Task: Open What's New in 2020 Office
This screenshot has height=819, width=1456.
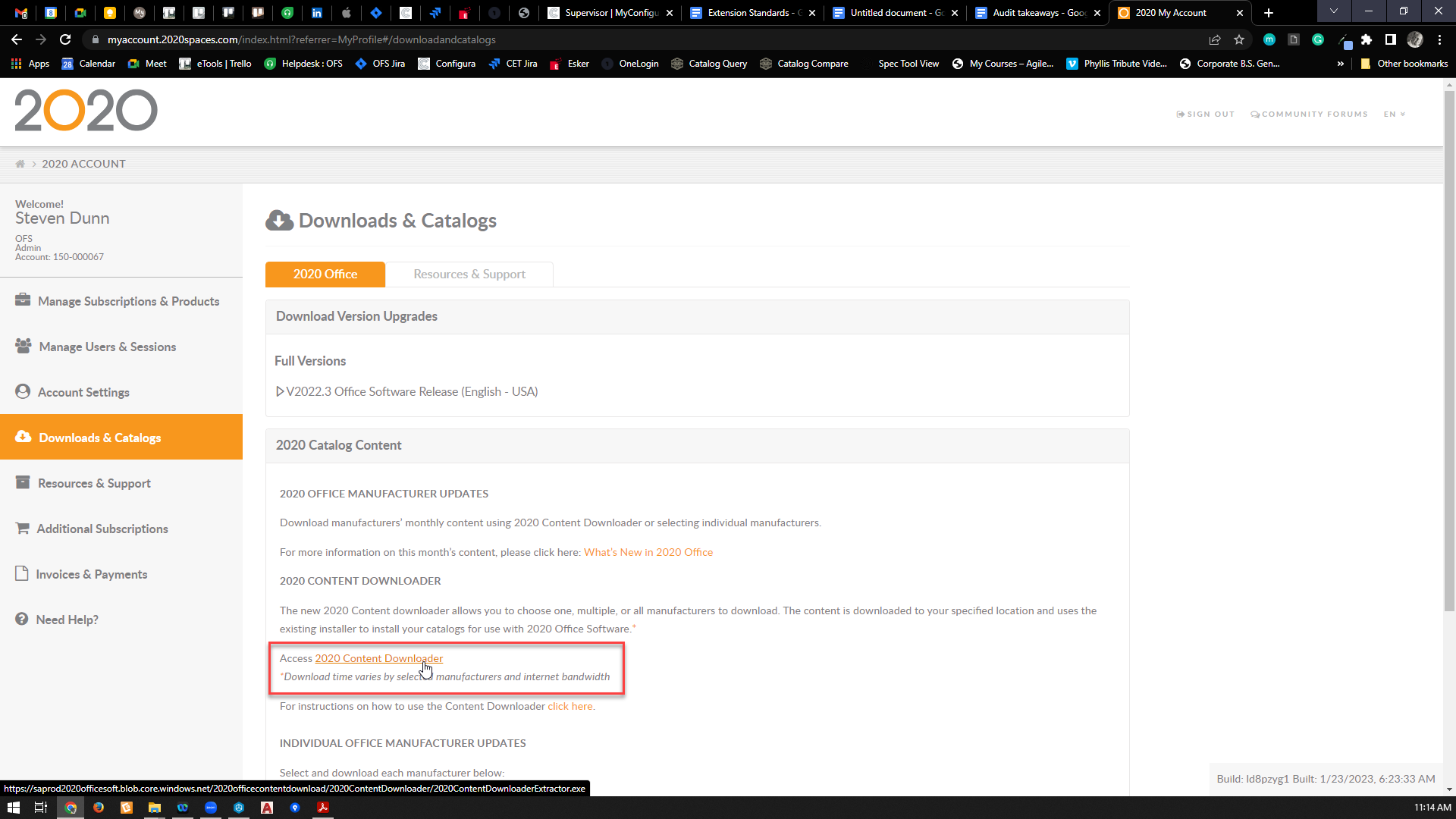Action: click(x=648, y=552)
